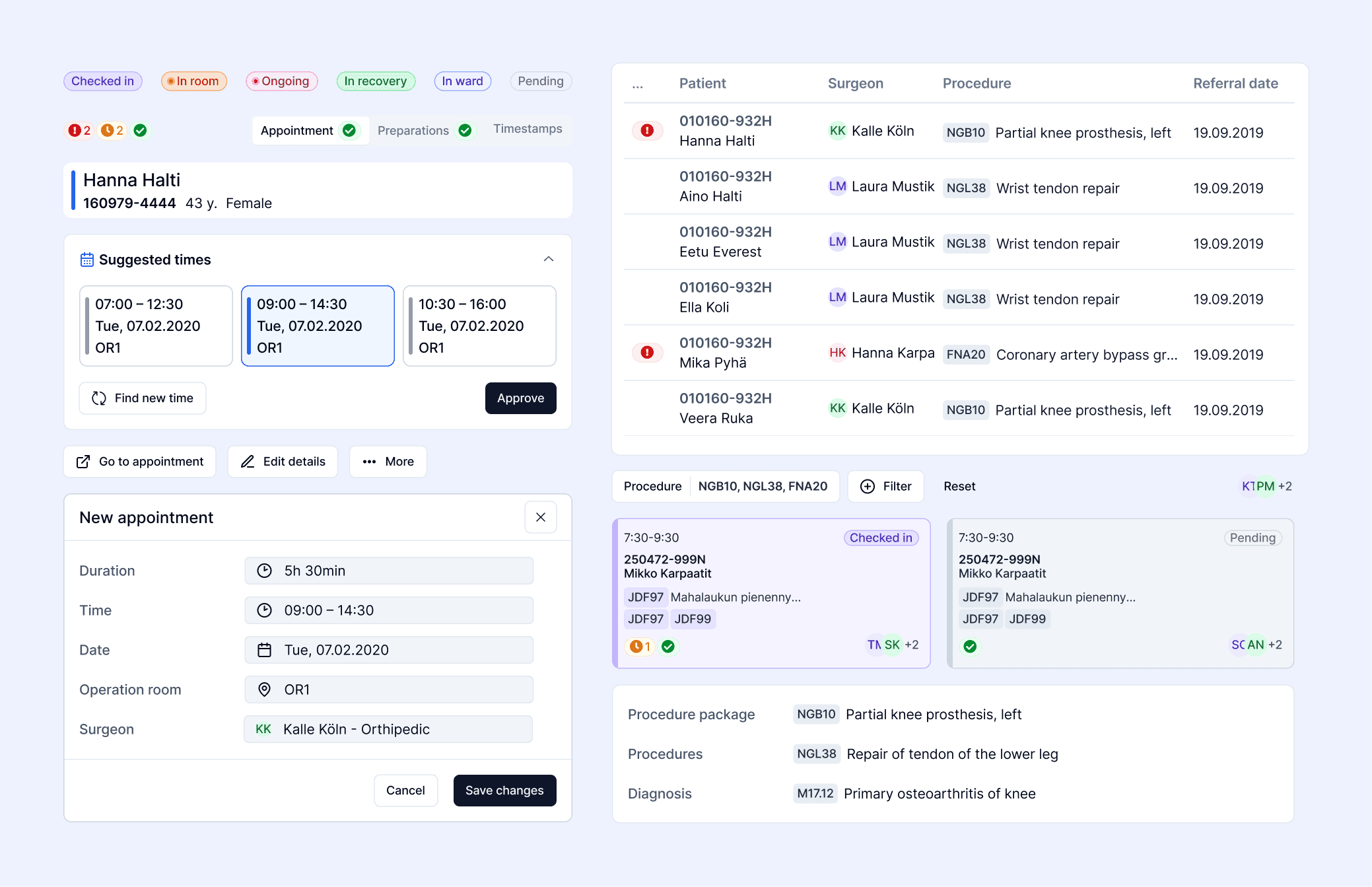Select the 10:30 – 16:00 suggested time slot
The height and width of the screenshot is (887, 1372).
pyautogui.click(x=479, y=326)
